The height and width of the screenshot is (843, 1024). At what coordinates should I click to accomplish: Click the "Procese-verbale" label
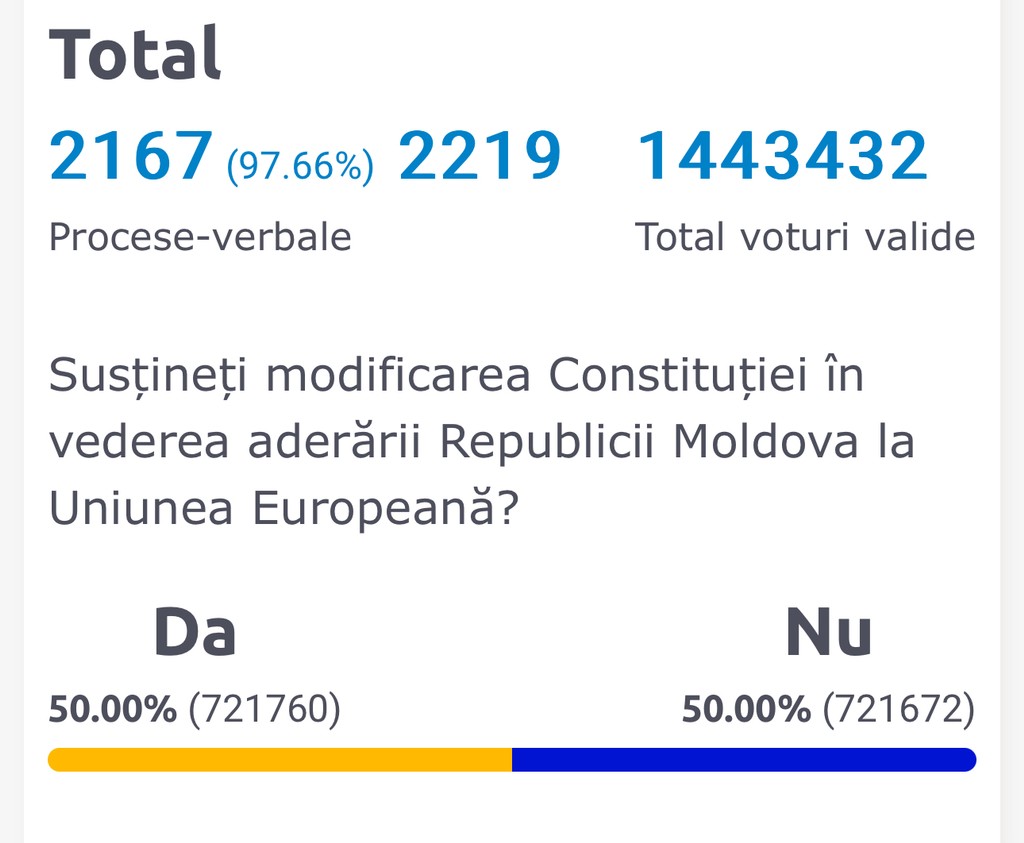pyautogui.click(x=200, y=237)
